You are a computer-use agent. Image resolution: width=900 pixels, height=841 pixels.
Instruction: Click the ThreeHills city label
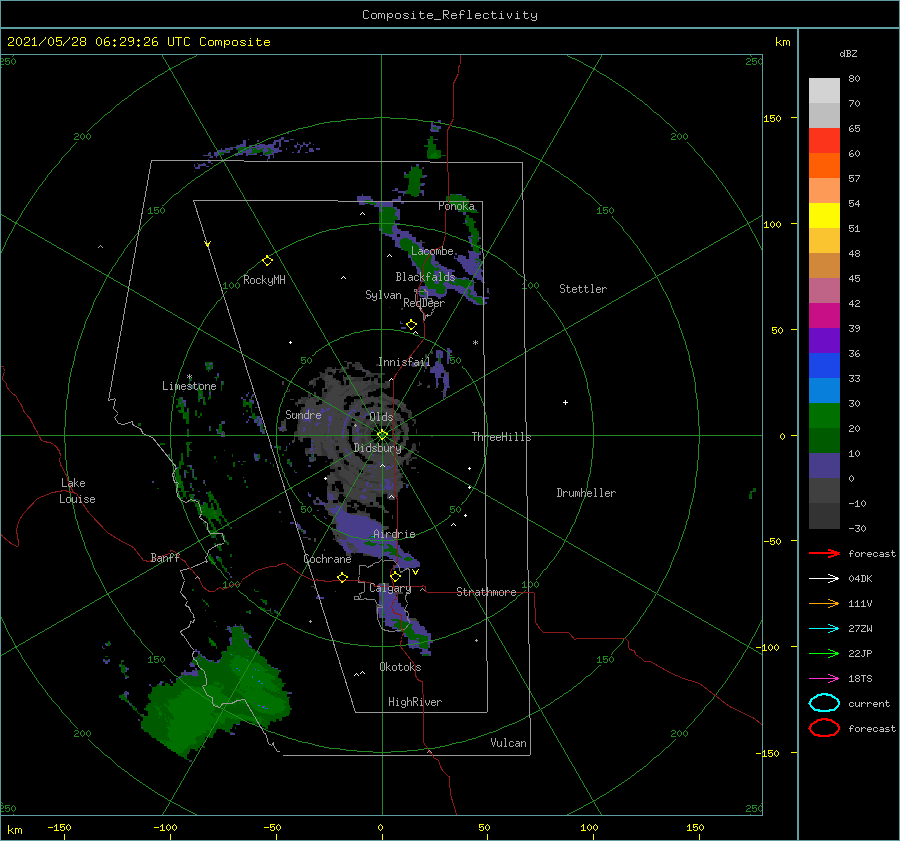click(x=501, y=437)
